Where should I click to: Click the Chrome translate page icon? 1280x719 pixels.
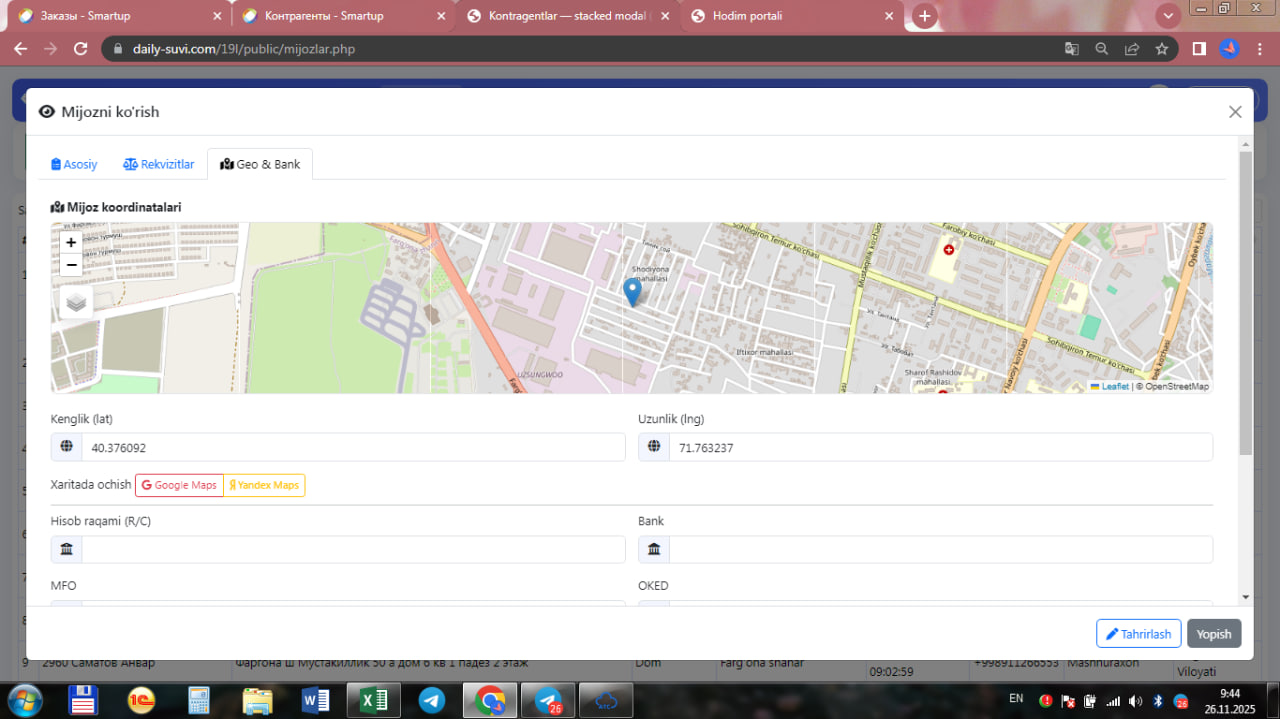pyautogui.click(x=1071, y=48)
